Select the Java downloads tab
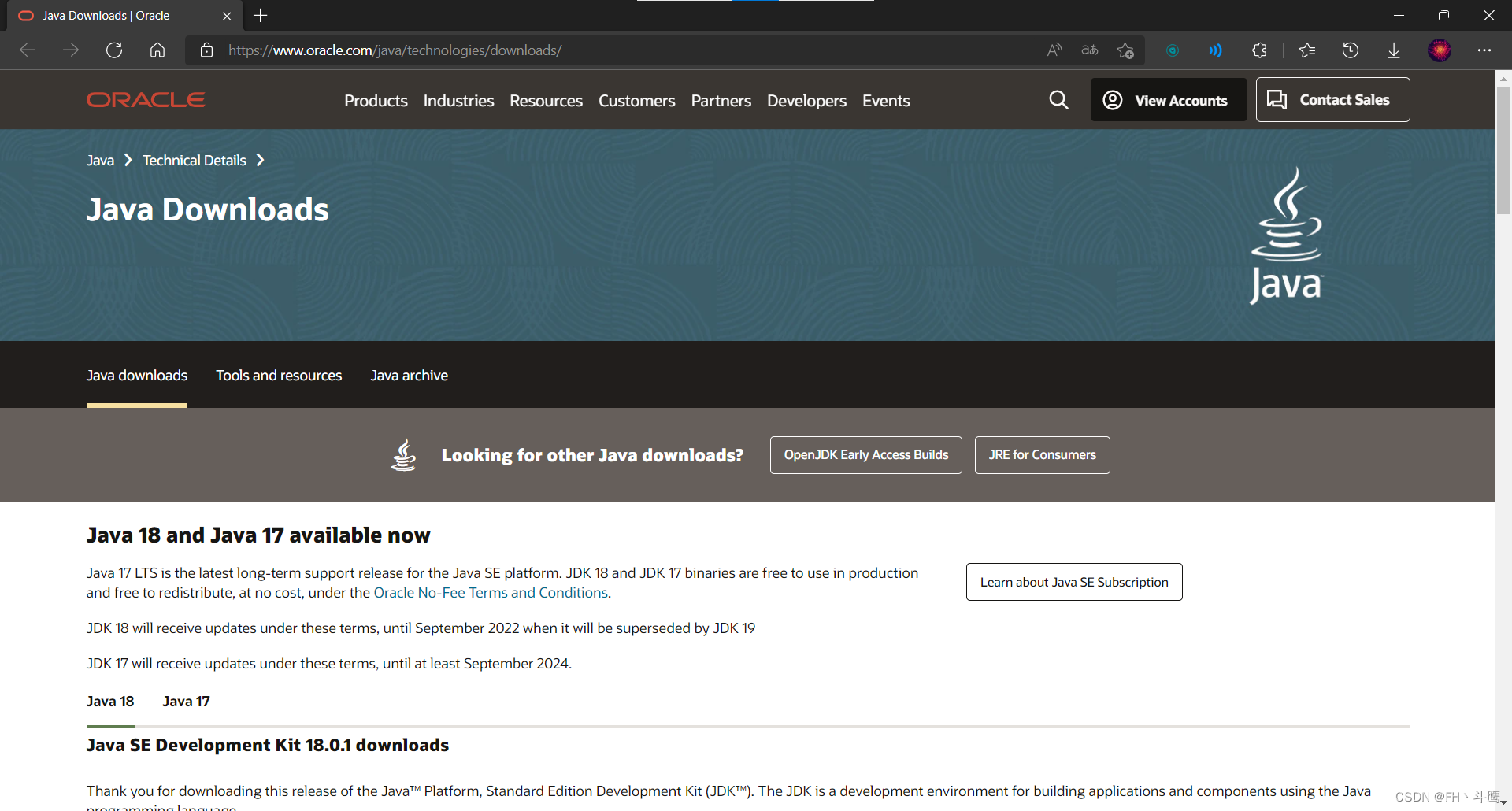1512x811 pixels. click(x=137, y=376)
